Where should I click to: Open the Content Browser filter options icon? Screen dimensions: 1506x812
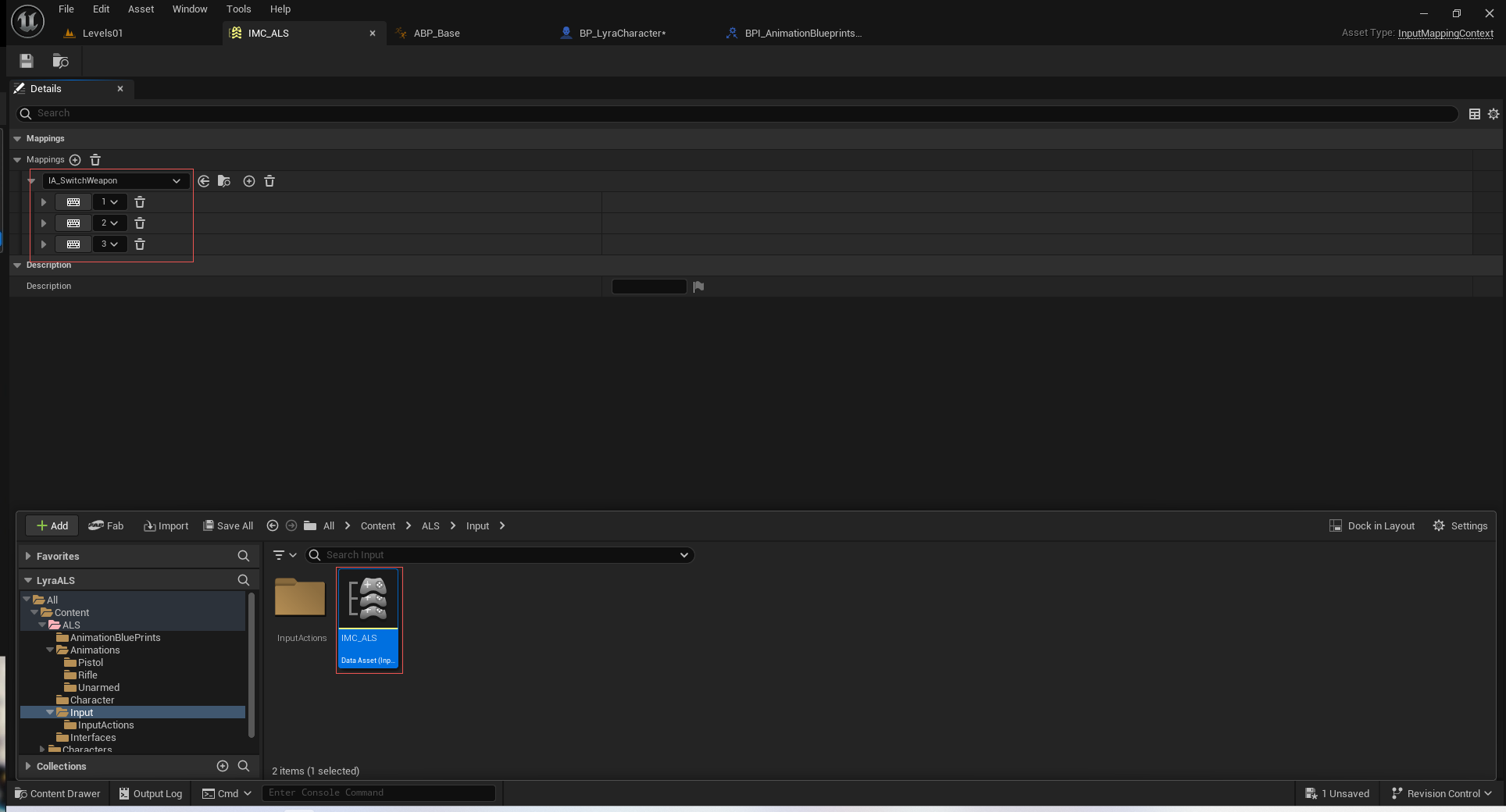coord(284,555)
